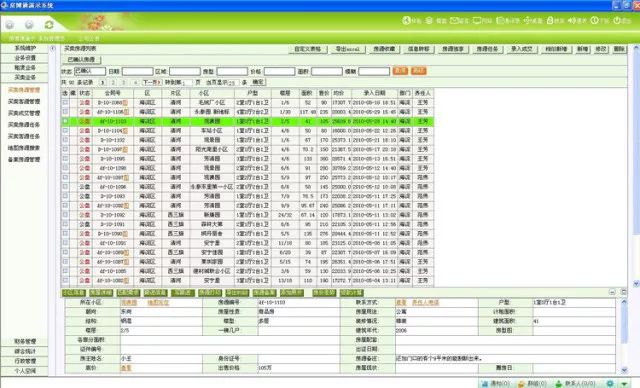This screenshot has height=388, width=640.
Task: Tick checkbox for contract 3-10-1095 row
Action: pyautogui.click(x=65, y=159)
